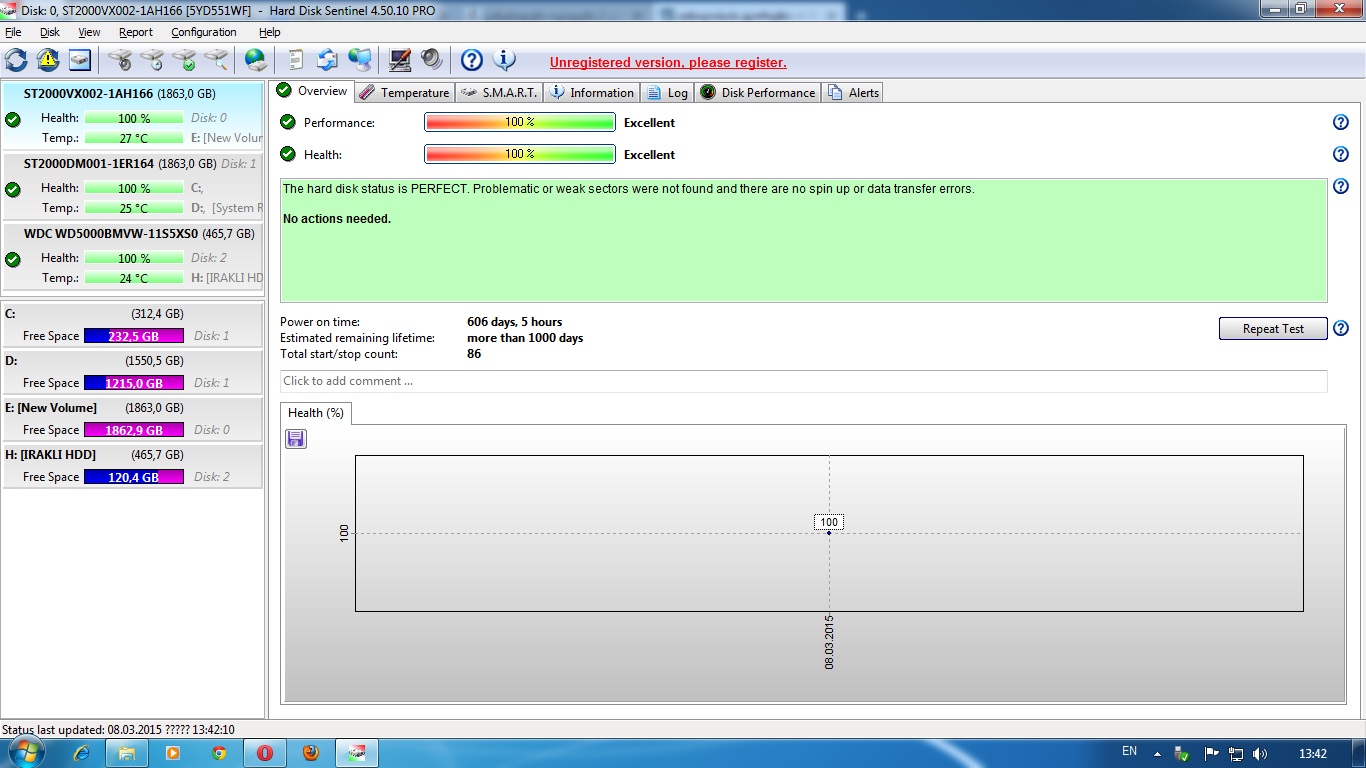
Task: Save the health graph with the floppy icon
Action: (296, 439)
